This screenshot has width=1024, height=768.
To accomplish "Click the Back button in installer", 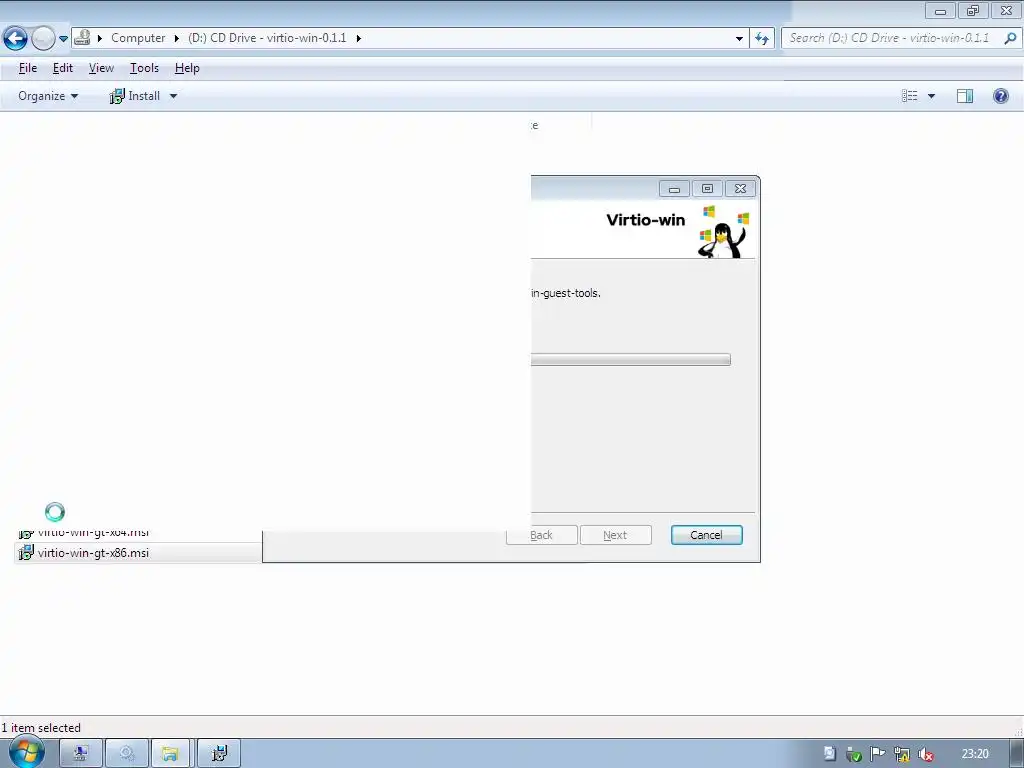I will tap(541, 535).
